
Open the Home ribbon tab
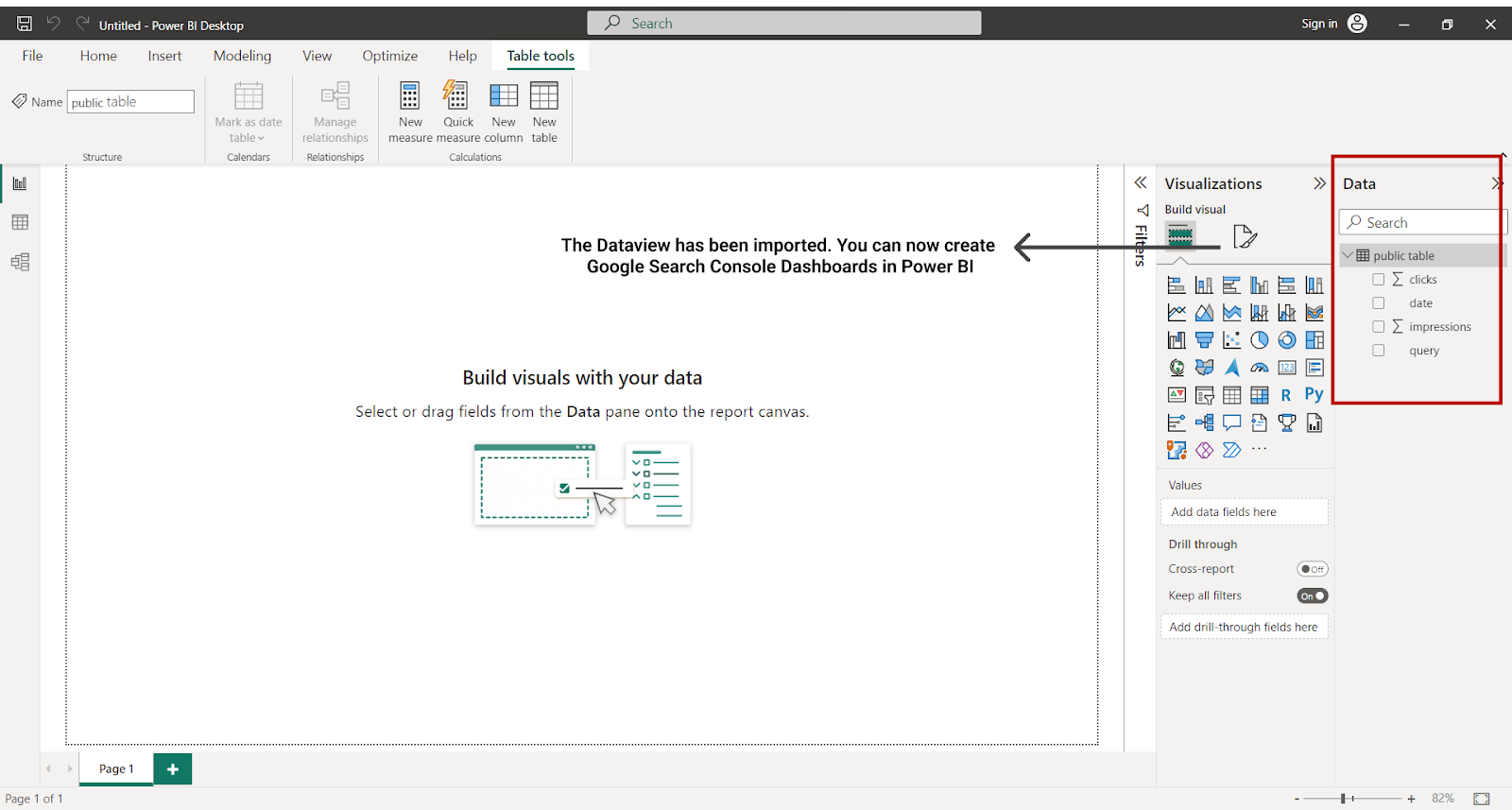point(98,56)
